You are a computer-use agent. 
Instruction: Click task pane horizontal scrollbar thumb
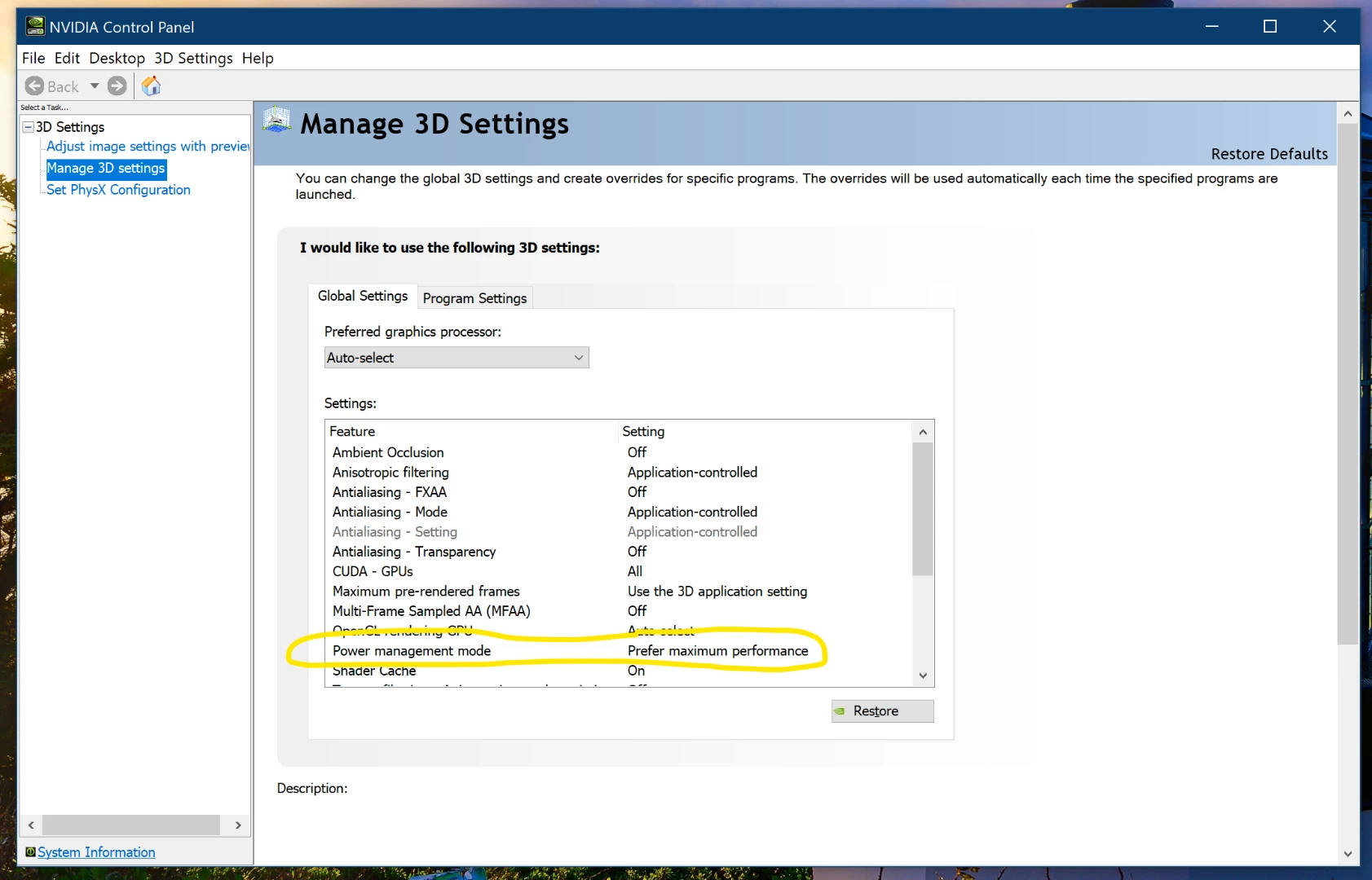(131, 825)
